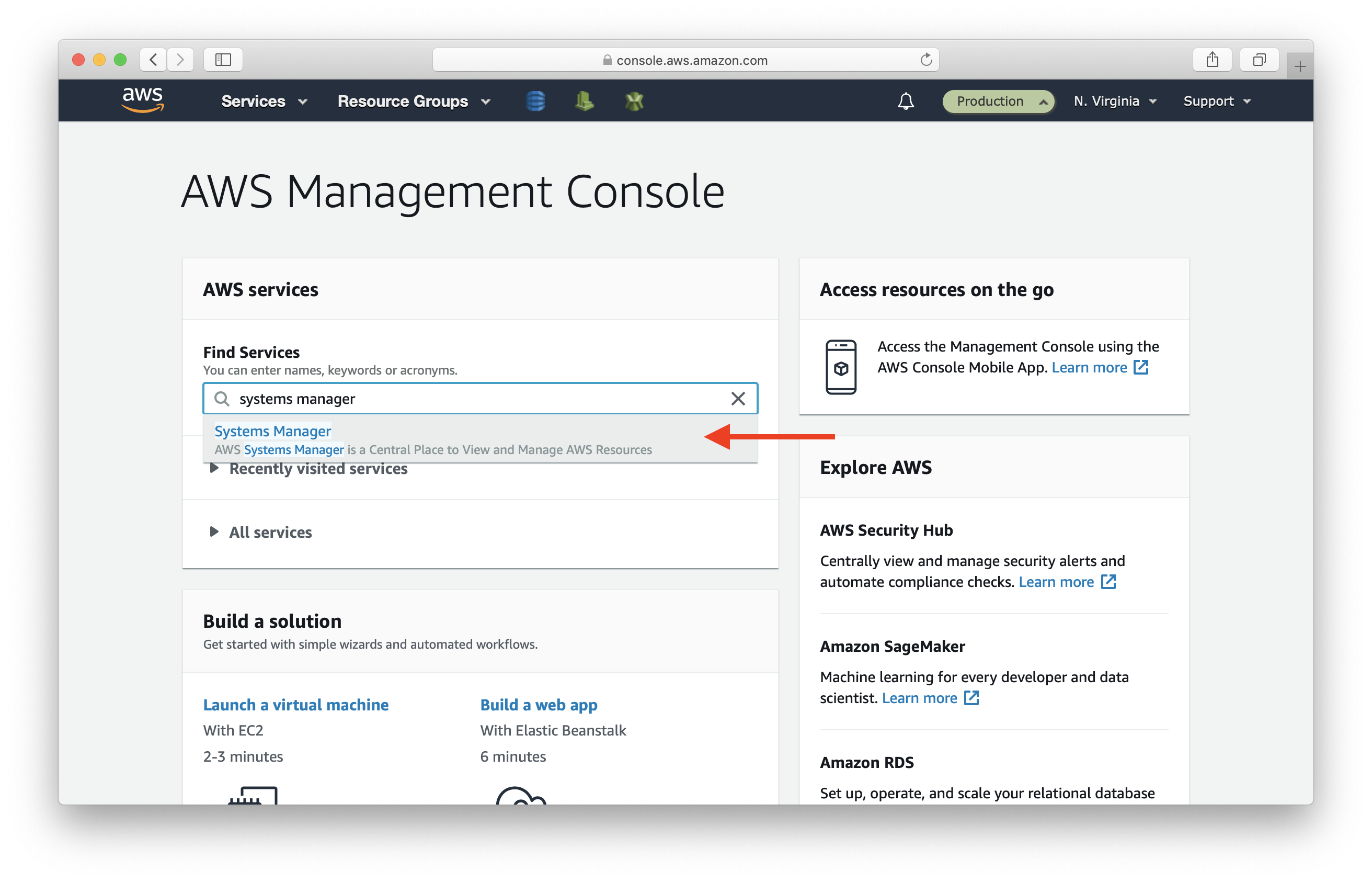Image resolution: width=1372 pixels, height=882 pixels.
Task: Expand Recently visited services
Action: (x=309, y=469)
